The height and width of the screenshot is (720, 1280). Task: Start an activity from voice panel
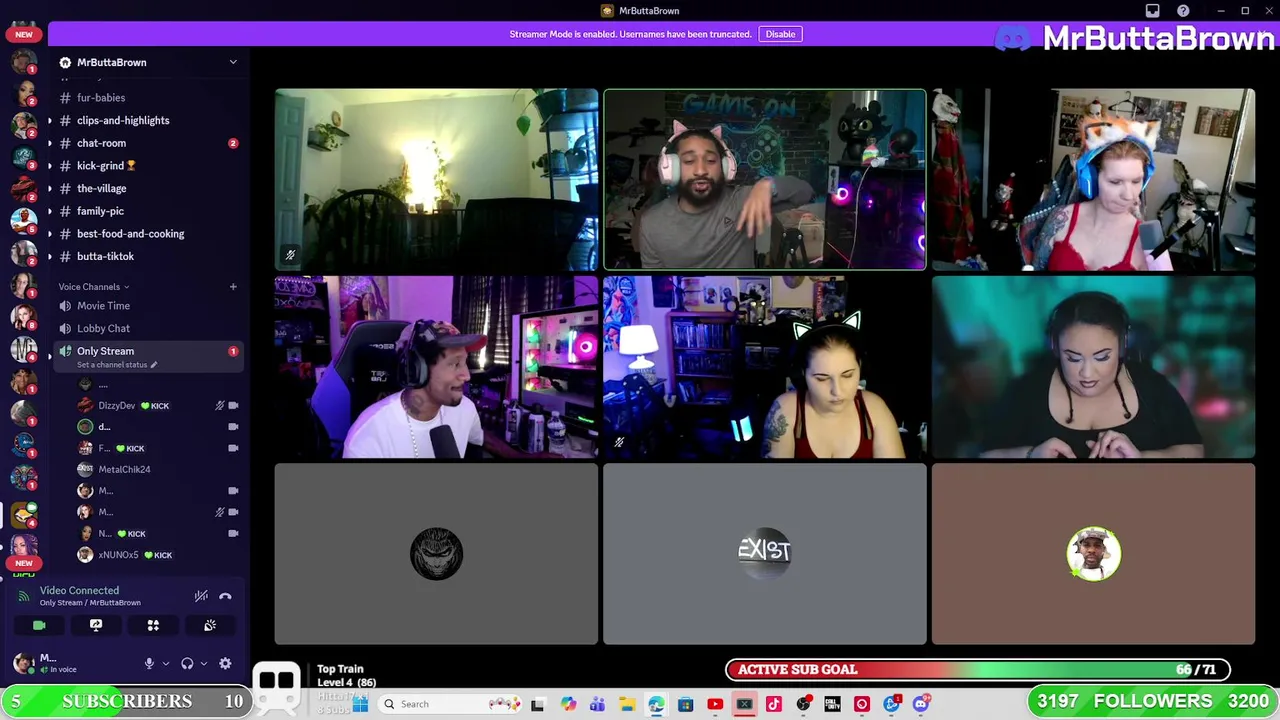tap(153, 625)
